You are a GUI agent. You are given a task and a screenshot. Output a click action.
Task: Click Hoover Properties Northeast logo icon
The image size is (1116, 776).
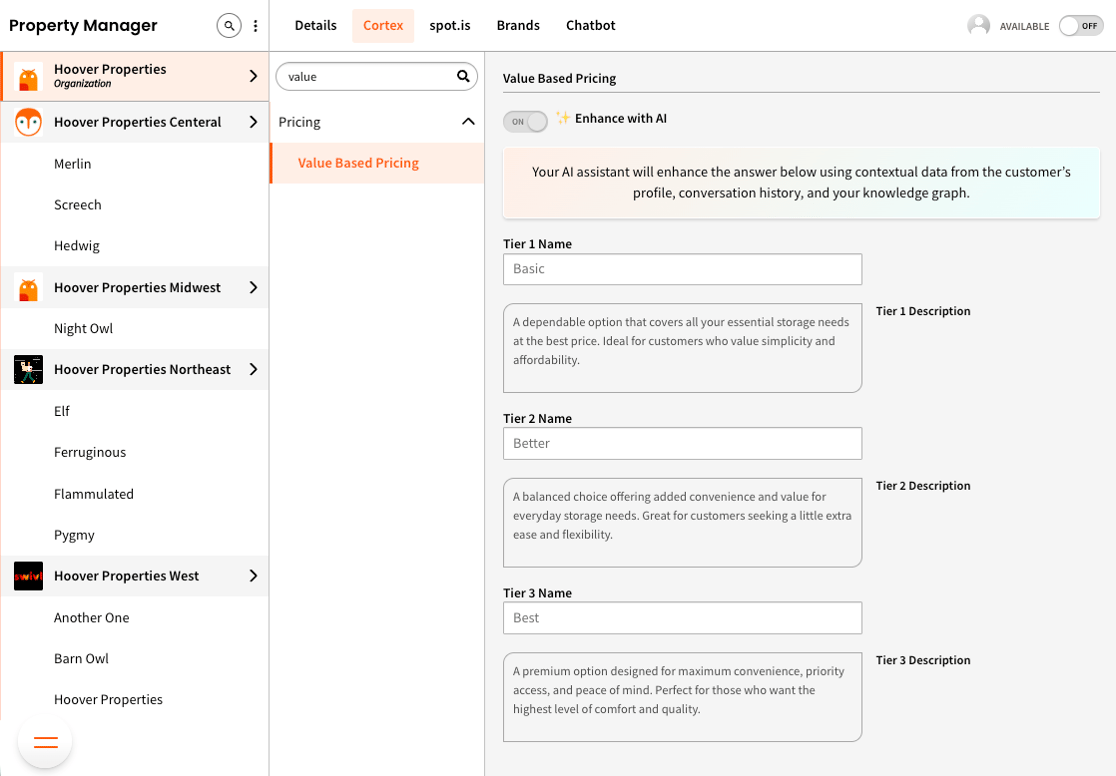28,370
